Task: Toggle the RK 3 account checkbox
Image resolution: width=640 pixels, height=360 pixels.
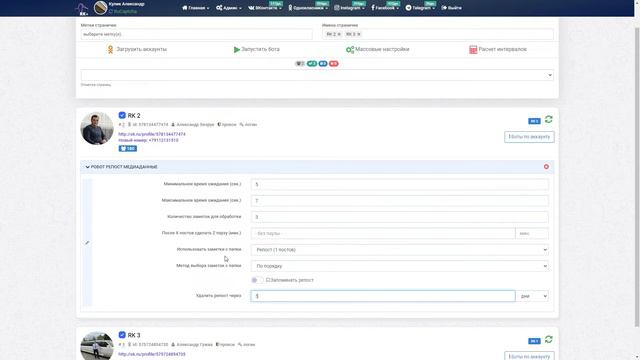Action: [x=122, y=335]
